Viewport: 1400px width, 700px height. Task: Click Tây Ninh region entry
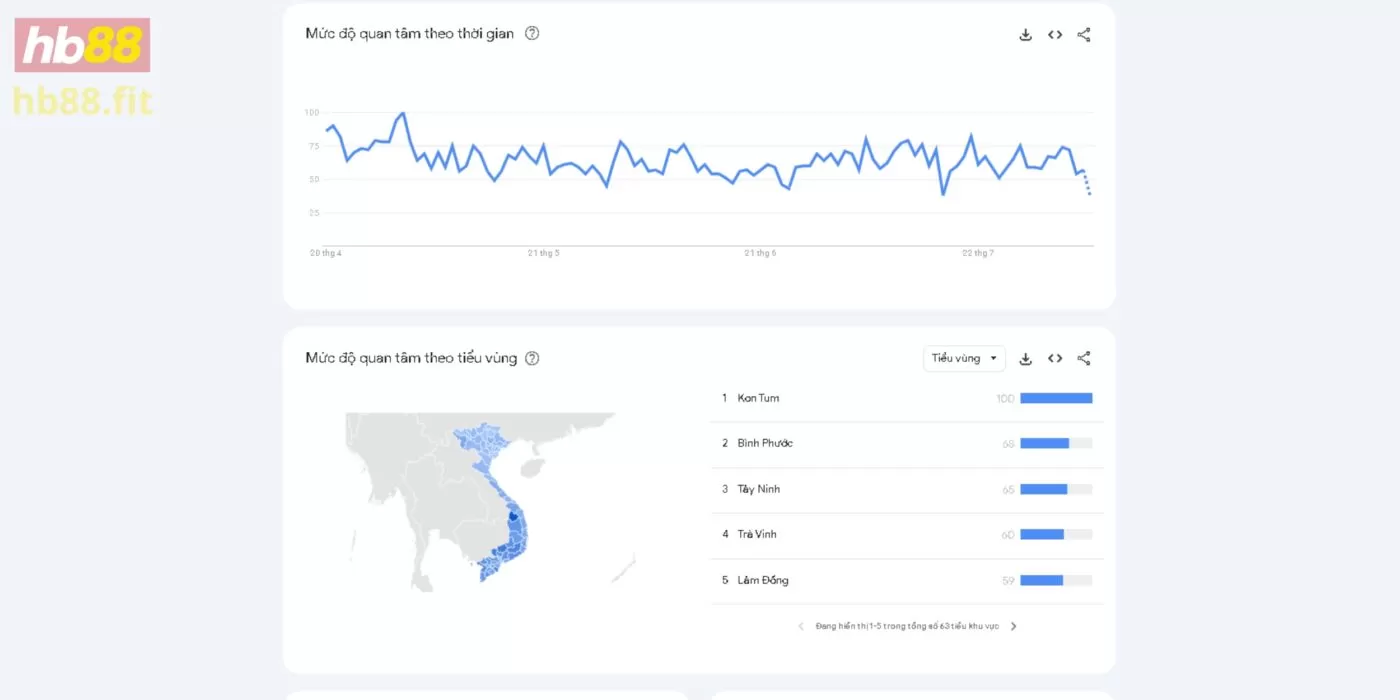(758, 489)
